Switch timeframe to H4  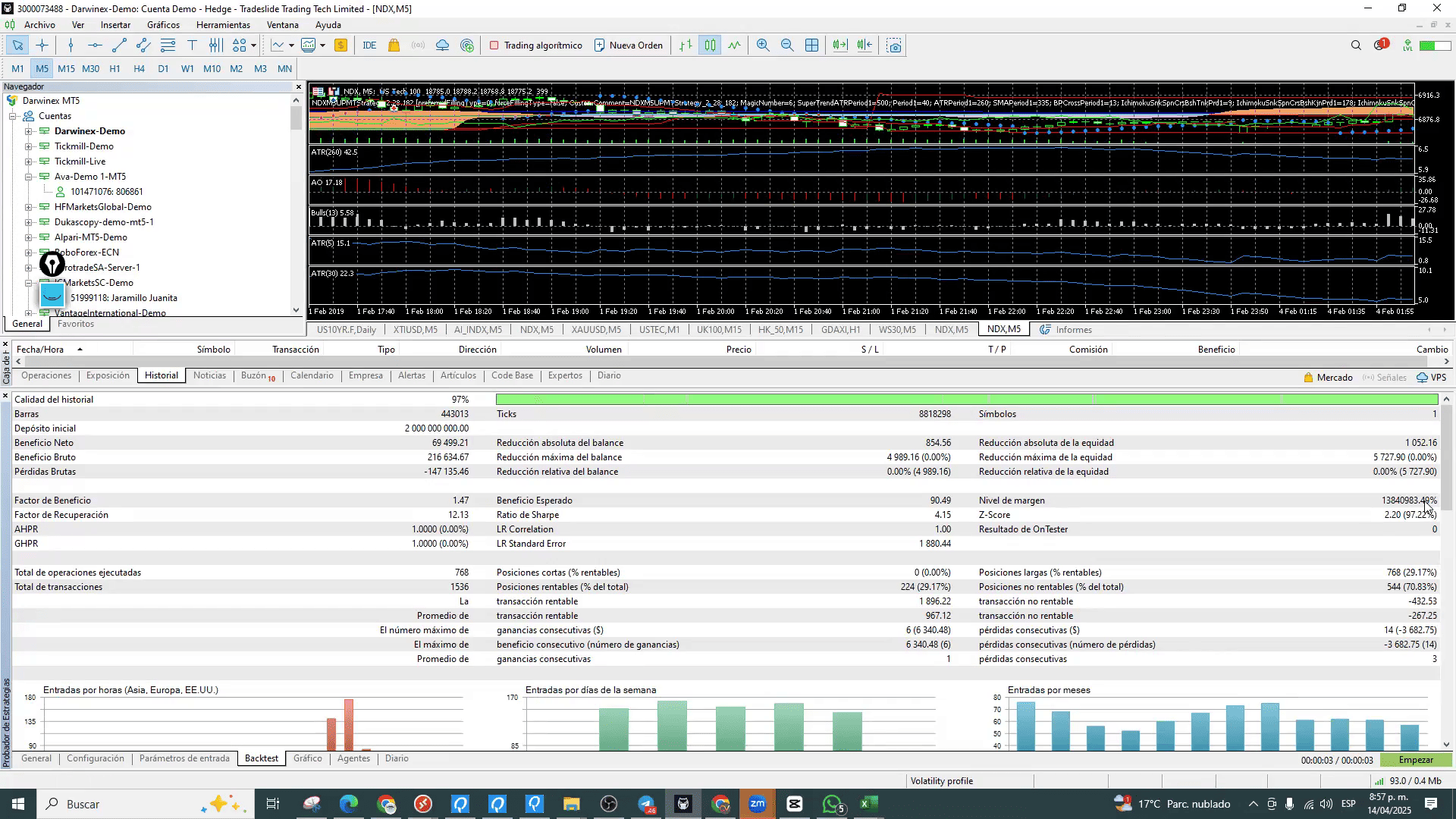click(x=139, y=69)
